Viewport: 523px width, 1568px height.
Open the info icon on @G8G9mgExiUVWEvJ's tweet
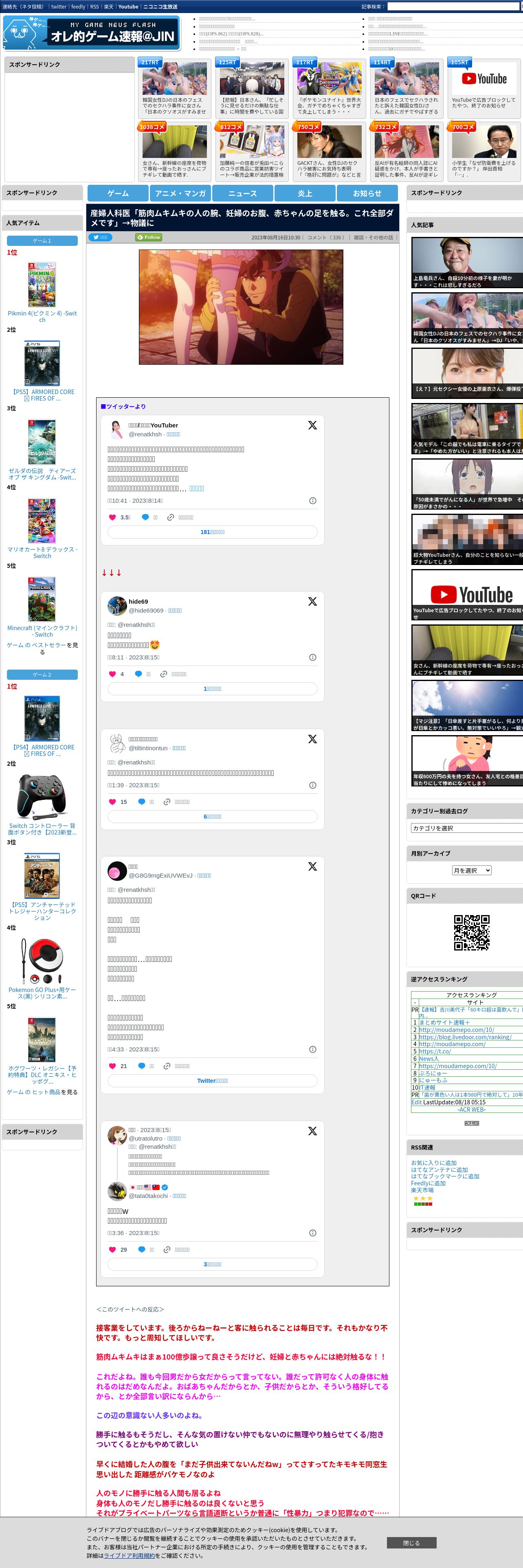pyautogui.click(x=312, y=1049)
